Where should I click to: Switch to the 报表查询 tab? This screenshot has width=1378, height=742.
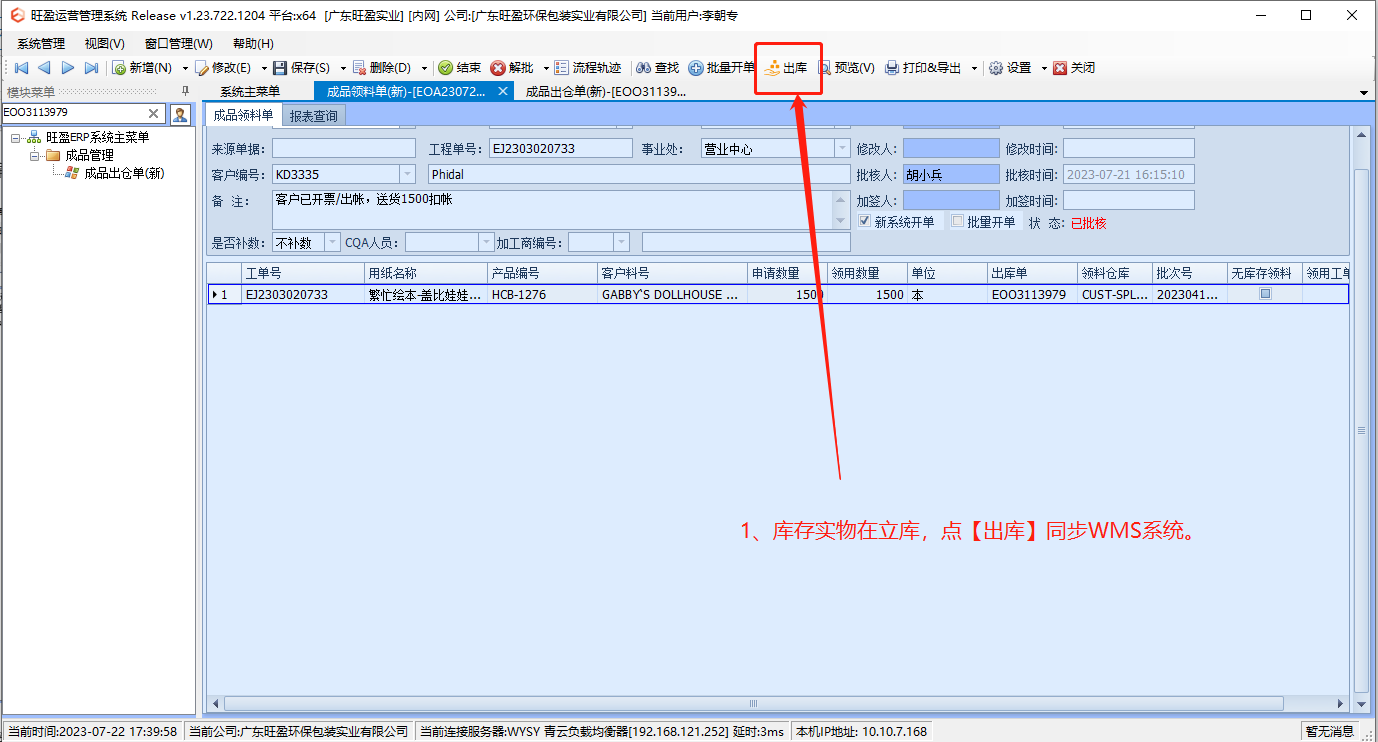coord(314,115)
